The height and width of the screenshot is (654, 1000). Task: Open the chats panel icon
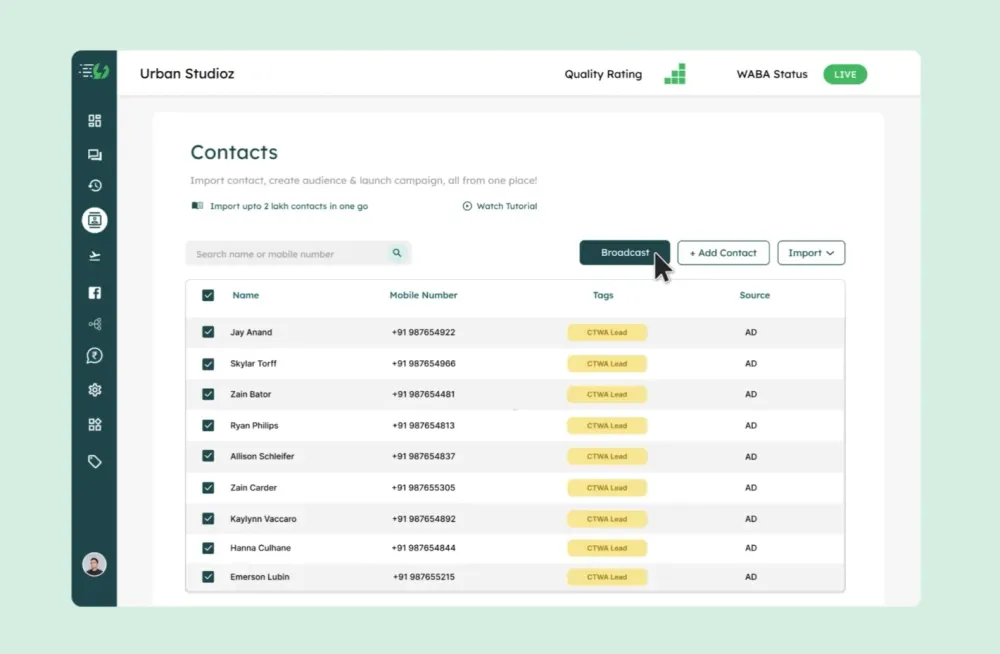coord(94,154)
